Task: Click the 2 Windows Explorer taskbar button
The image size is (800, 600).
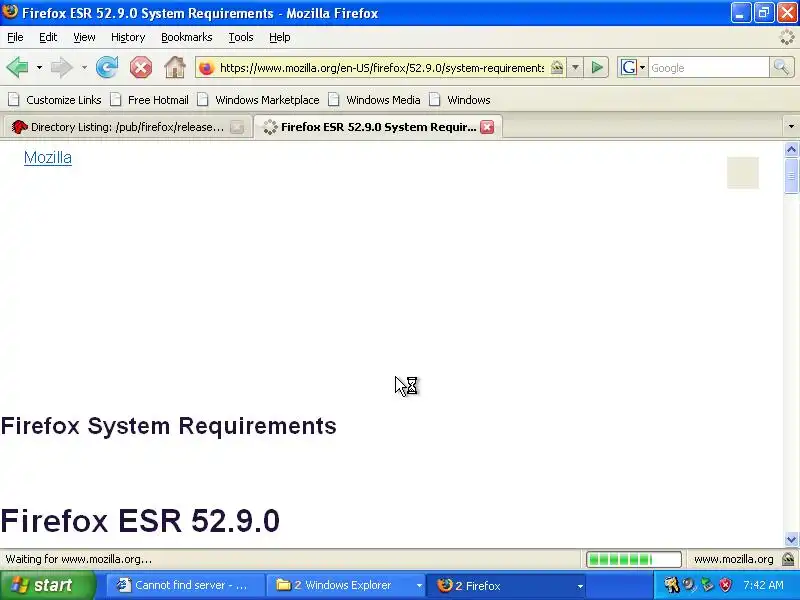Action: click(346, 585)
